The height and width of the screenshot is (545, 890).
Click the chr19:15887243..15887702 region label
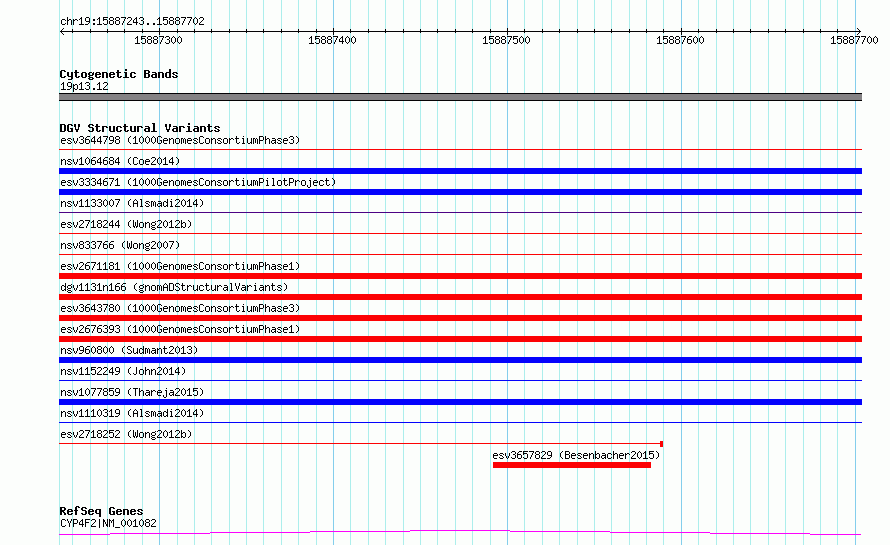[132, 21]
